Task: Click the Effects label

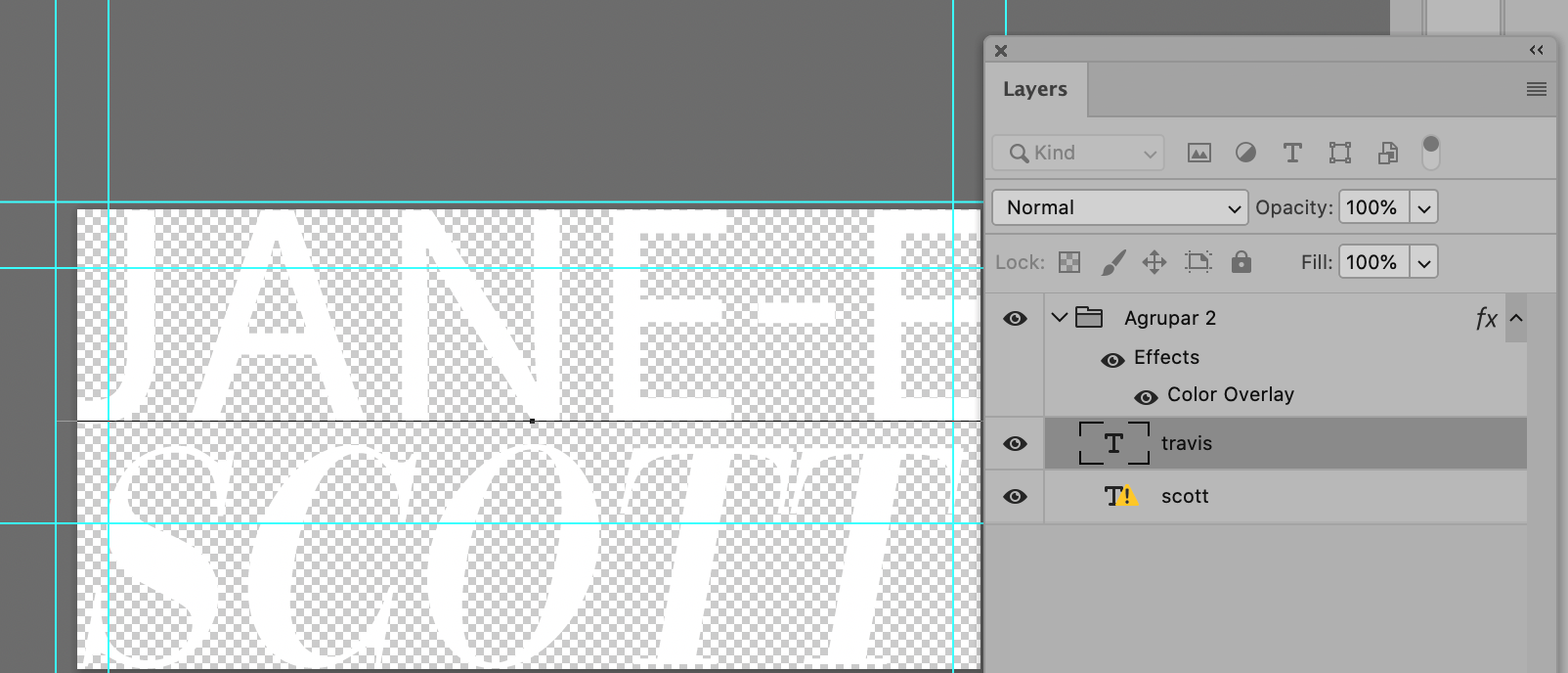Action: (x=1166, y=357)
